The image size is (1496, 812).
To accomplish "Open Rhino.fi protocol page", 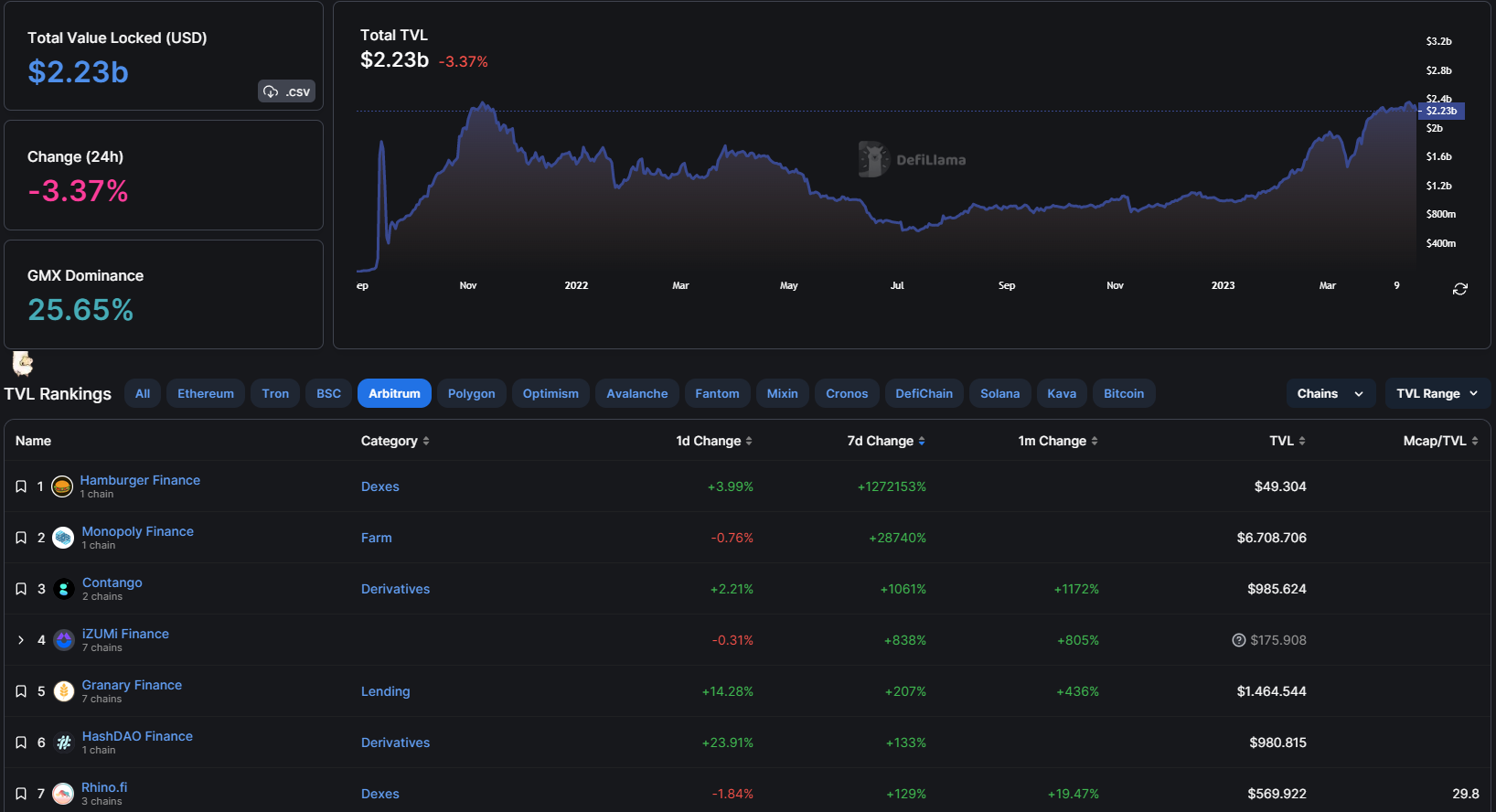I will (x=104, y=787).
